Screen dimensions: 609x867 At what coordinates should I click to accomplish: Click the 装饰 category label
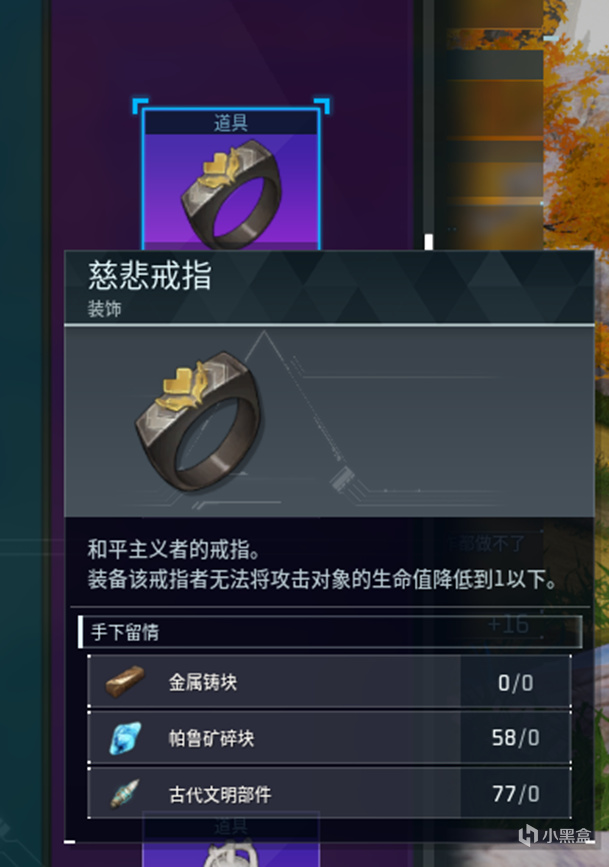pos(105,309)
